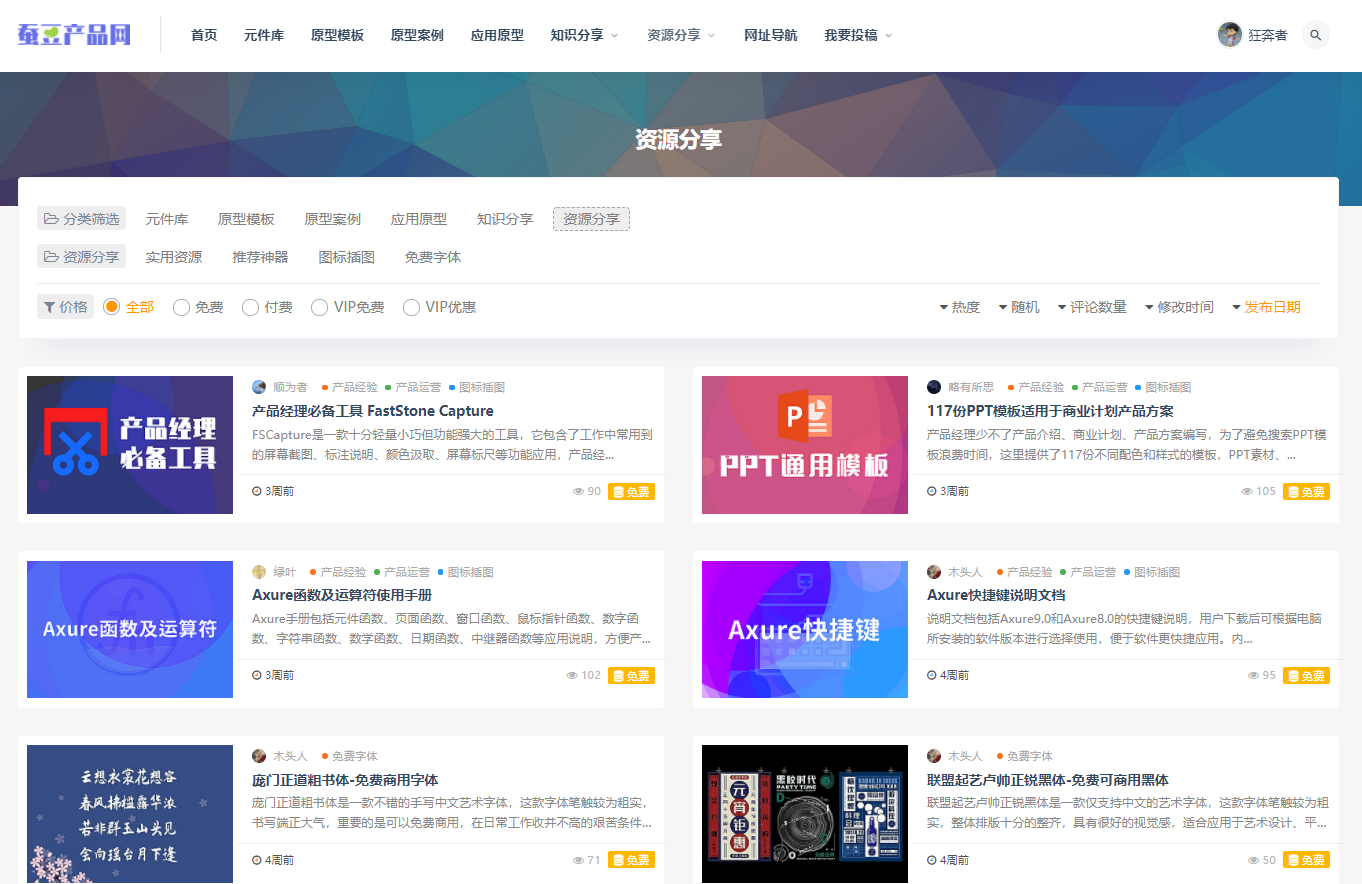
Task: Sort results by 修改时间
Action: (1179, 307)
